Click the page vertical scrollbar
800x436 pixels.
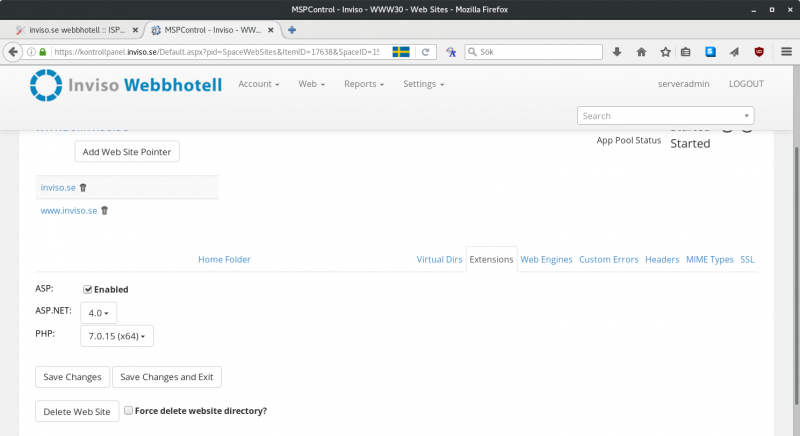point(796,275)
